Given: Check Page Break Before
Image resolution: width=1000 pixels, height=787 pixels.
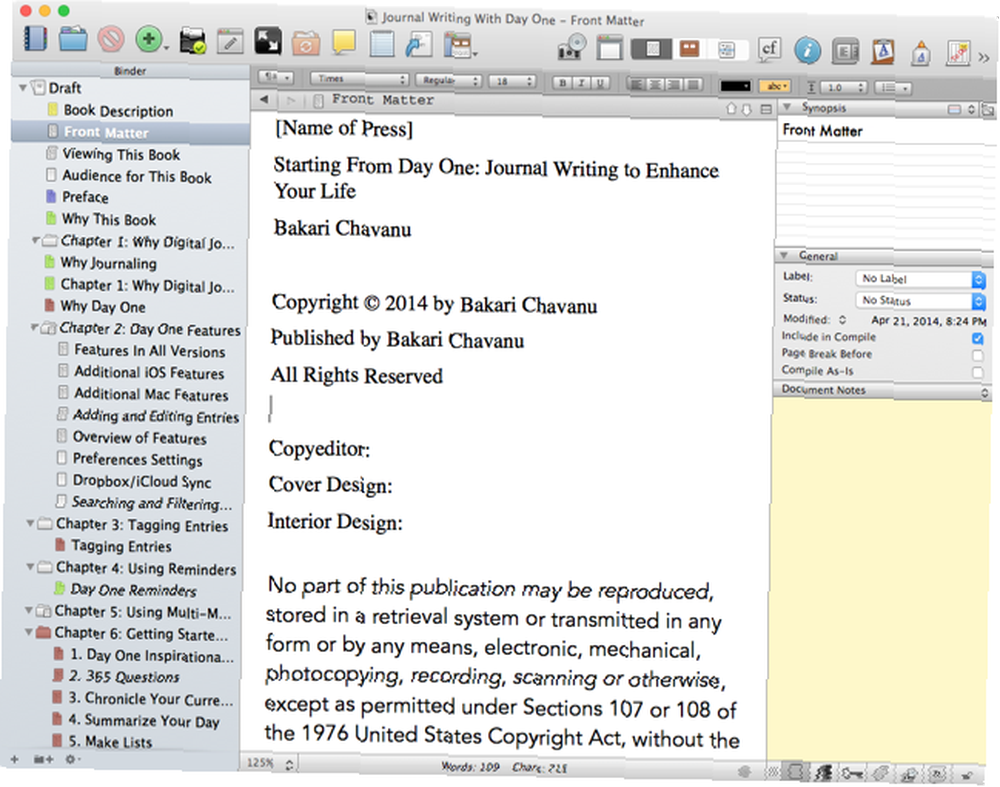Looking at the screenshot, I should (x=978, y=355).
